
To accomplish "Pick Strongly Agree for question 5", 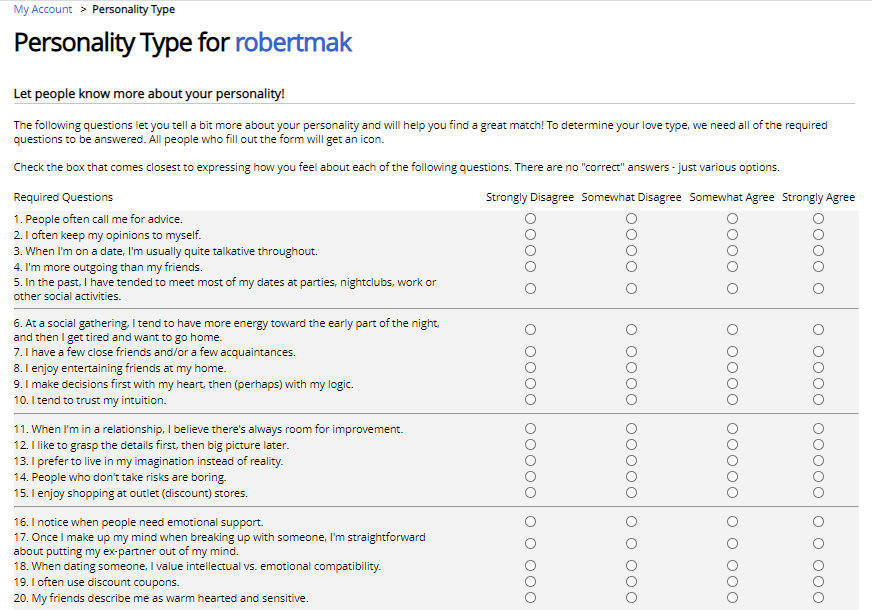I will 818,289.
